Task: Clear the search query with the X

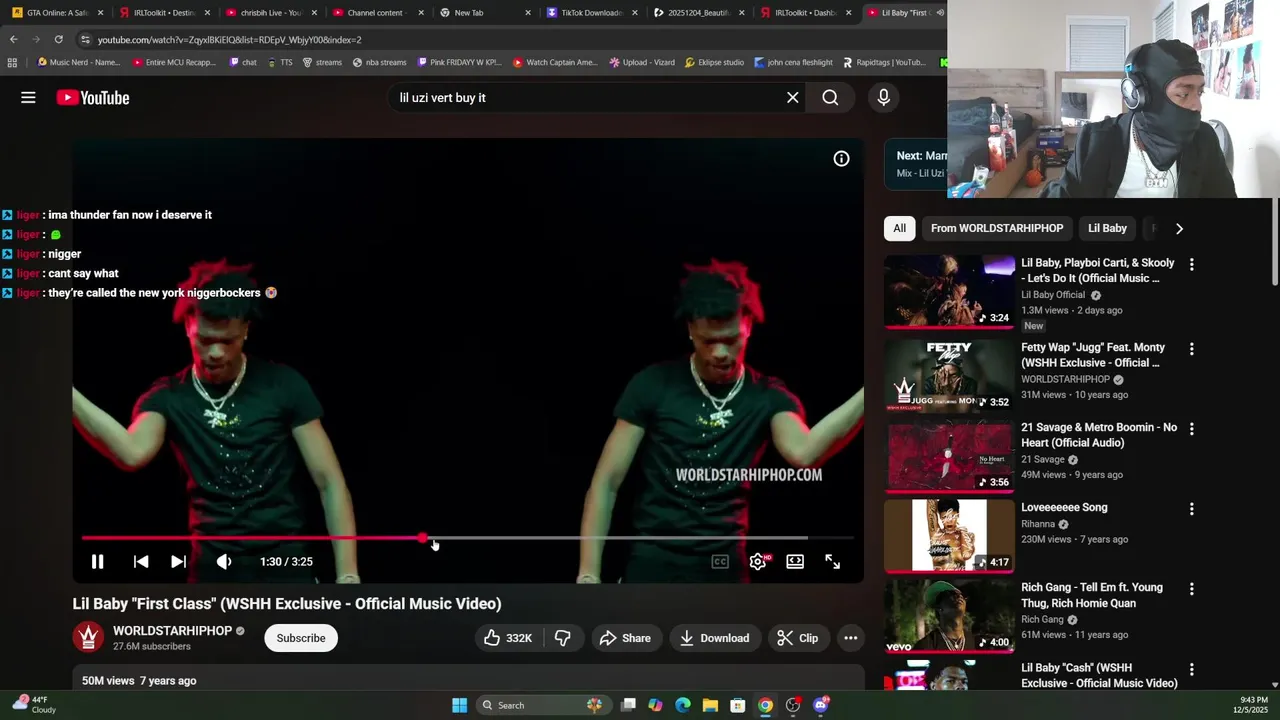Action: point(793,97)
